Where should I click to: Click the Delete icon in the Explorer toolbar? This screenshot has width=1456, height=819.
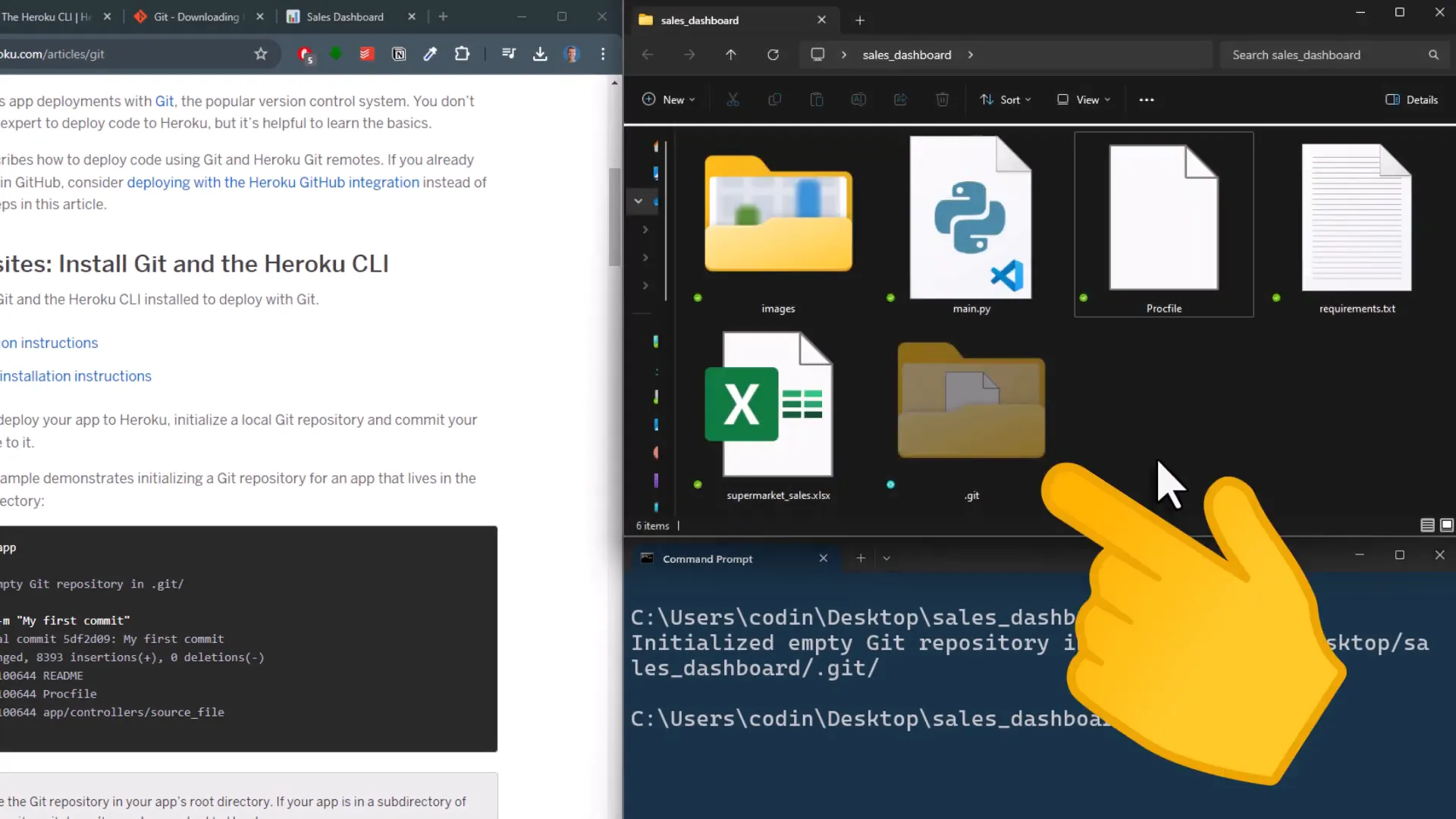click(942, 99)
